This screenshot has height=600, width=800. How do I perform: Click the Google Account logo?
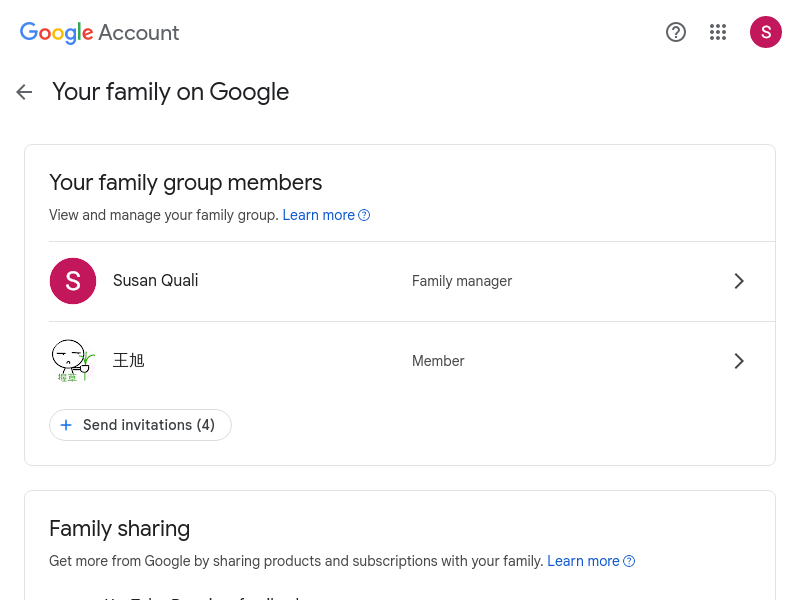click(100, 32)
